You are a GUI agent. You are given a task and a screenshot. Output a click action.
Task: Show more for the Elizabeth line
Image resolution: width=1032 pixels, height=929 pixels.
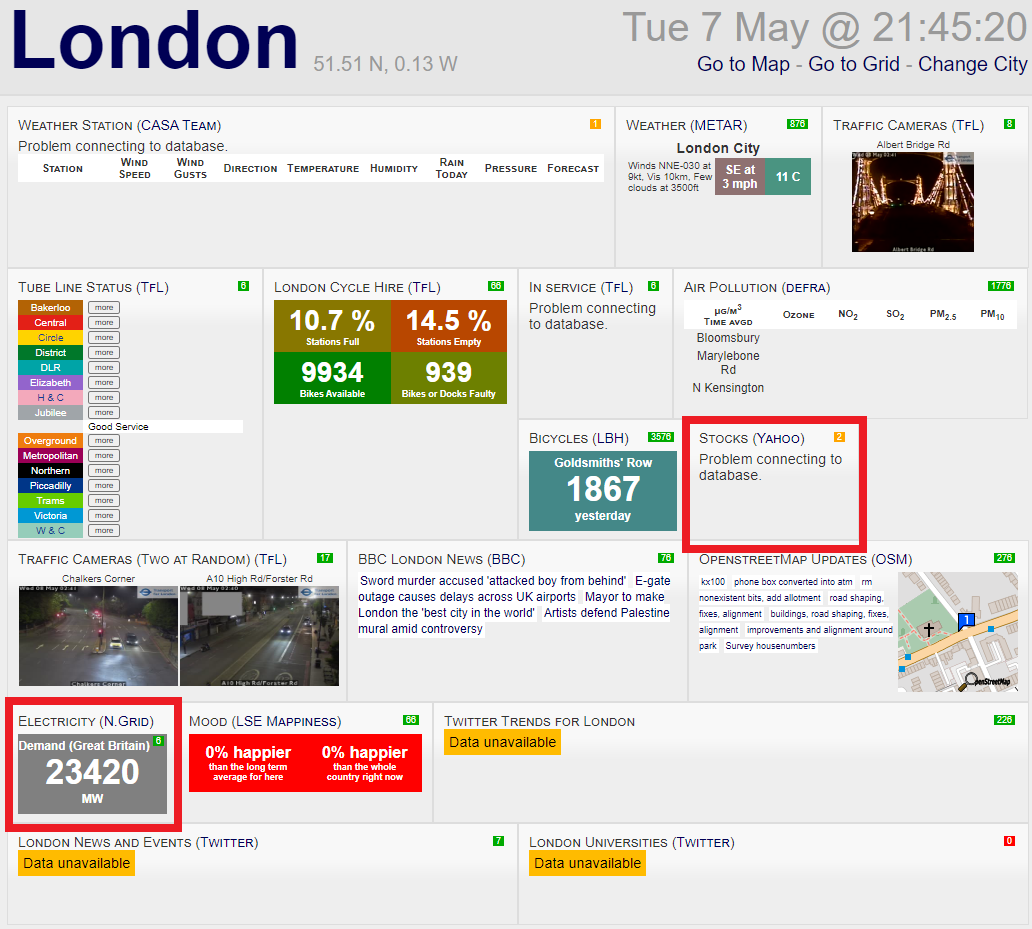104,382
